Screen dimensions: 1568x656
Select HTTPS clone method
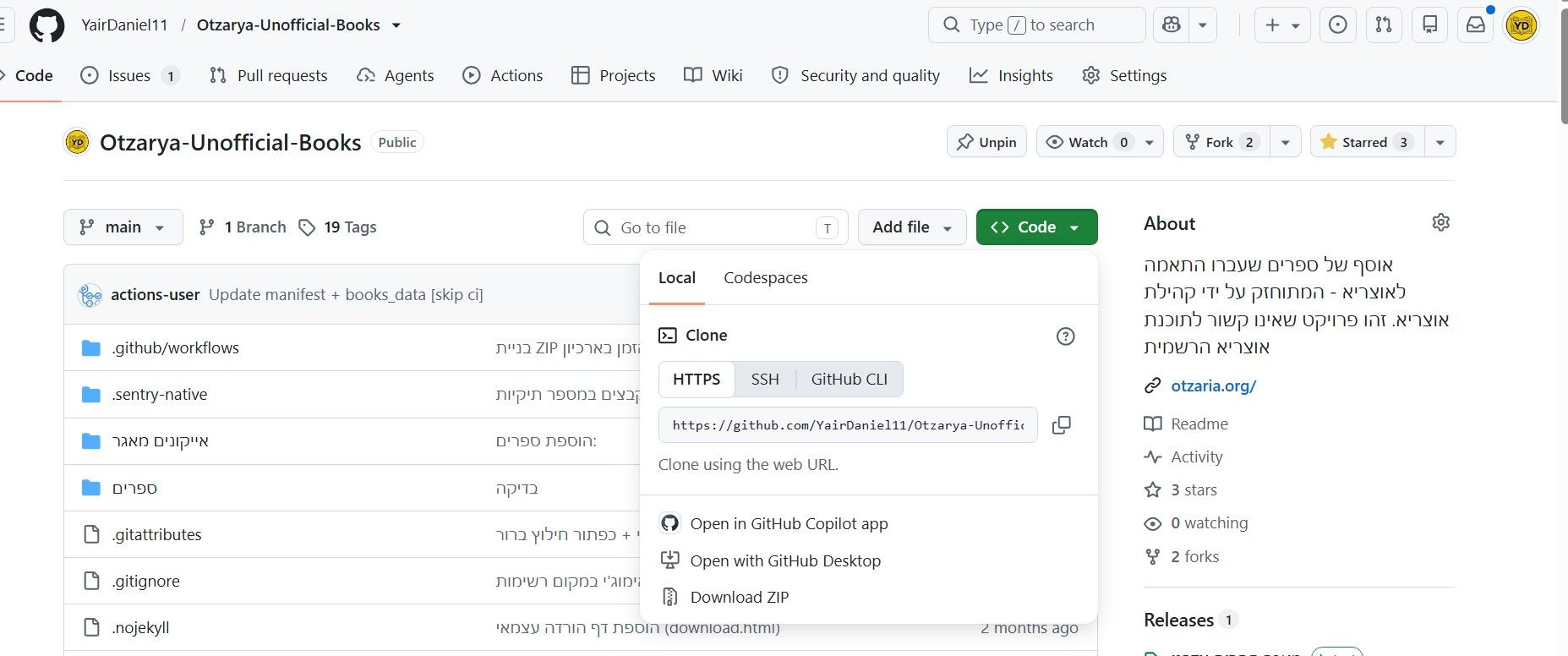point(697,380)
